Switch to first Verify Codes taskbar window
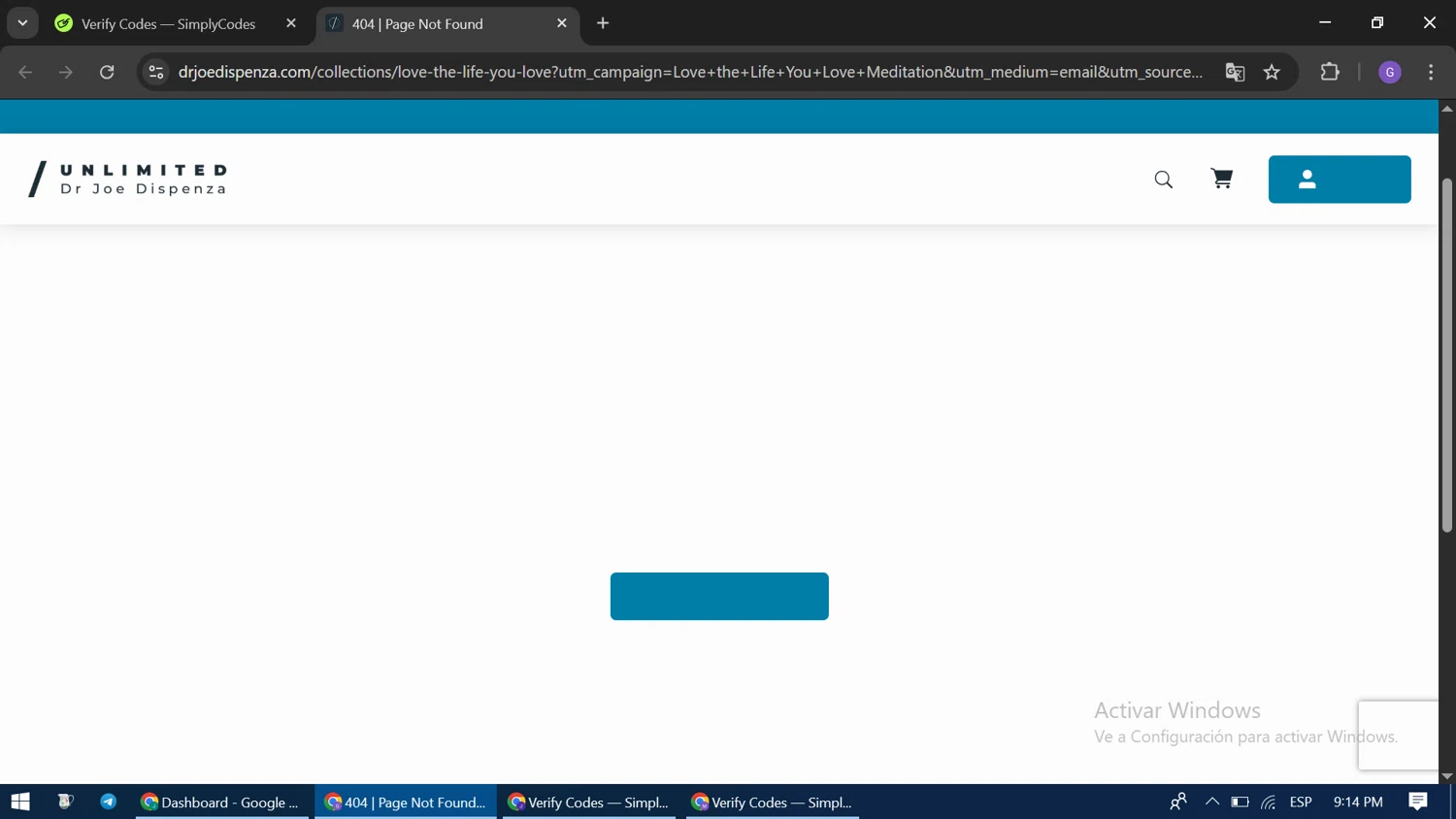This screenshot has height=819, width=1456. [589, 802]
